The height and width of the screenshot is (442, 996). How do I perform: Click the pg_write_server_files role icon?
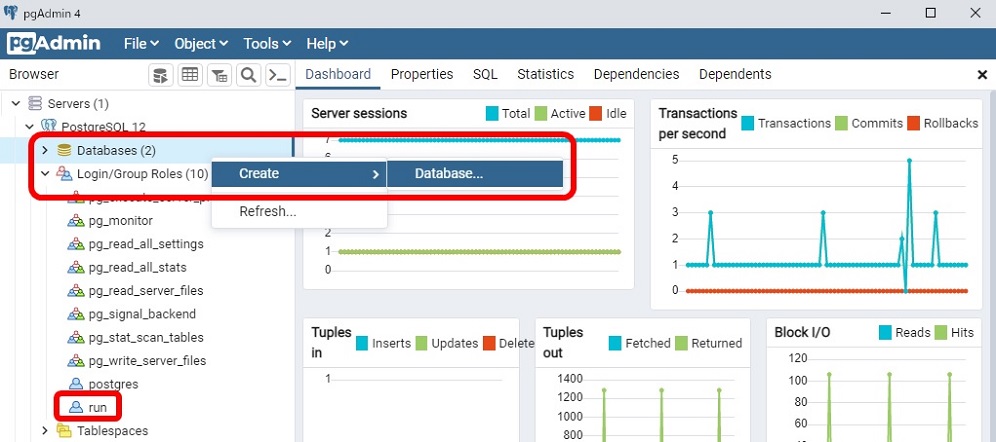[x=76, y=361]
